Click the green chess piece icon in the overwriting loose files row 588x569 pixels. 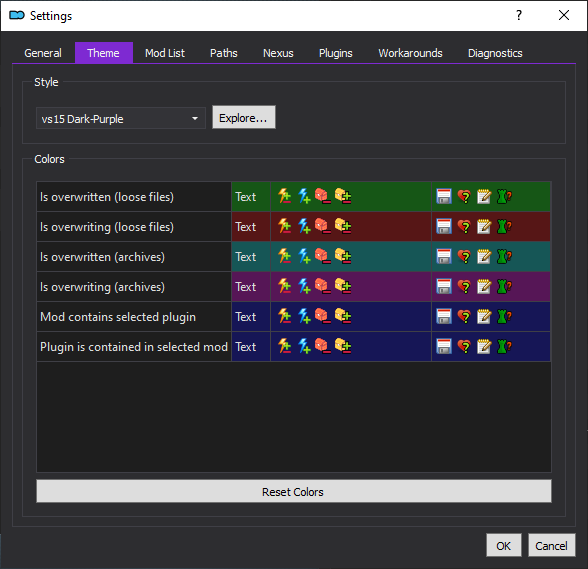[504, 226]
